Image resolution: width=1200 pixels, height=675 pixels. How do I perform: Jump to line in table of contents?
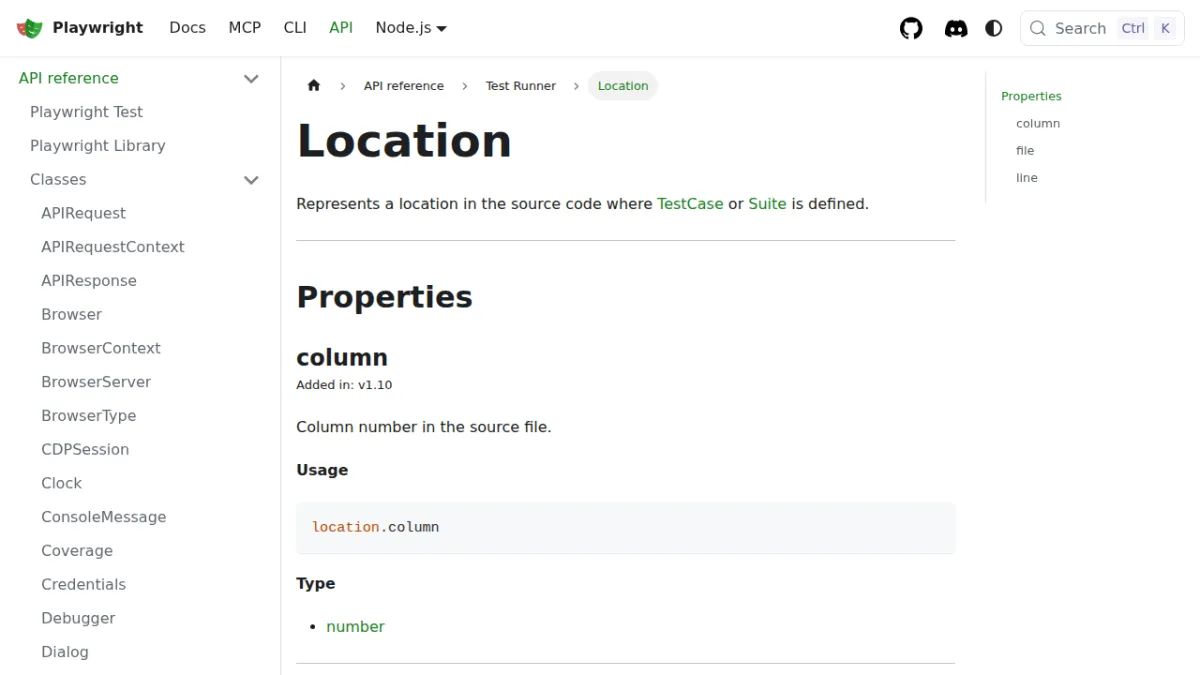[1027, 177]
